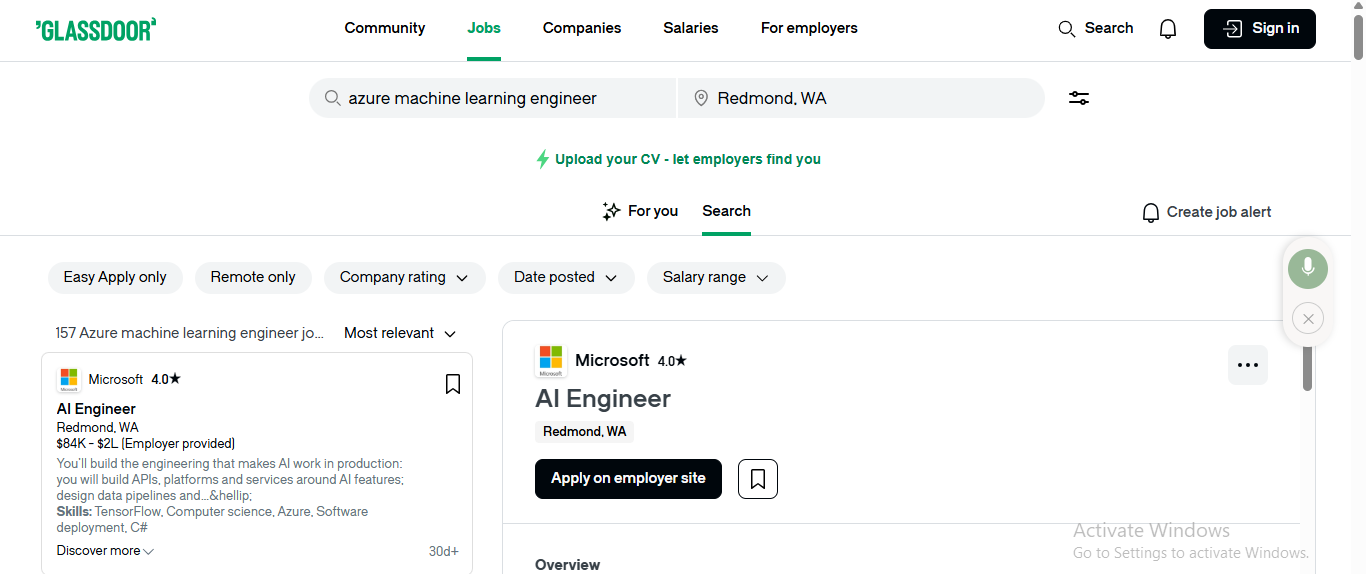Click Microsoft company name in detail pane

point(612,361)
